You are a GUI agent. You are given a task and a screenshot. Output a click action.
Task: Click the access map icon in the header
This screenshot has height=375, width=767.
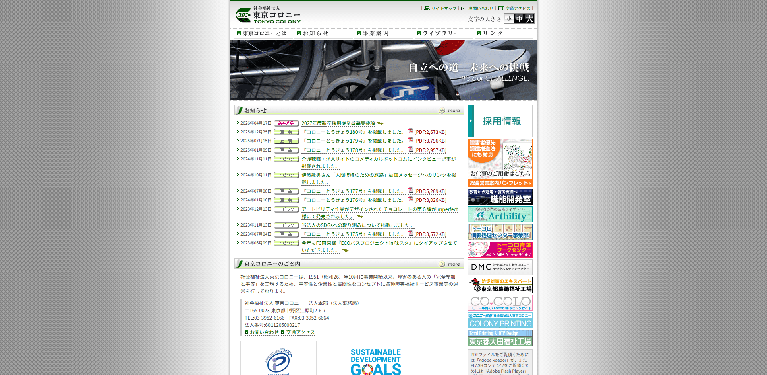click(501, 8)
